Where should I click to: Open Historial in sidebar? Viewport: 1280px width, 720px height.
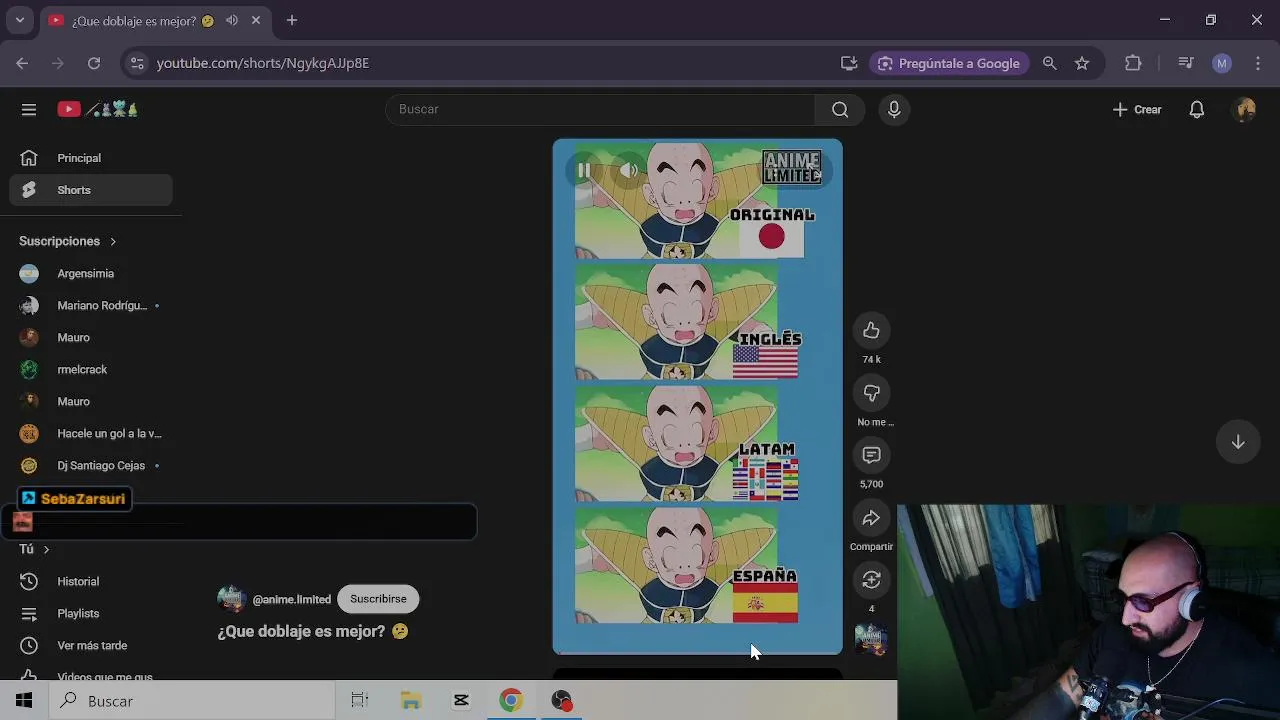[91, 581]
